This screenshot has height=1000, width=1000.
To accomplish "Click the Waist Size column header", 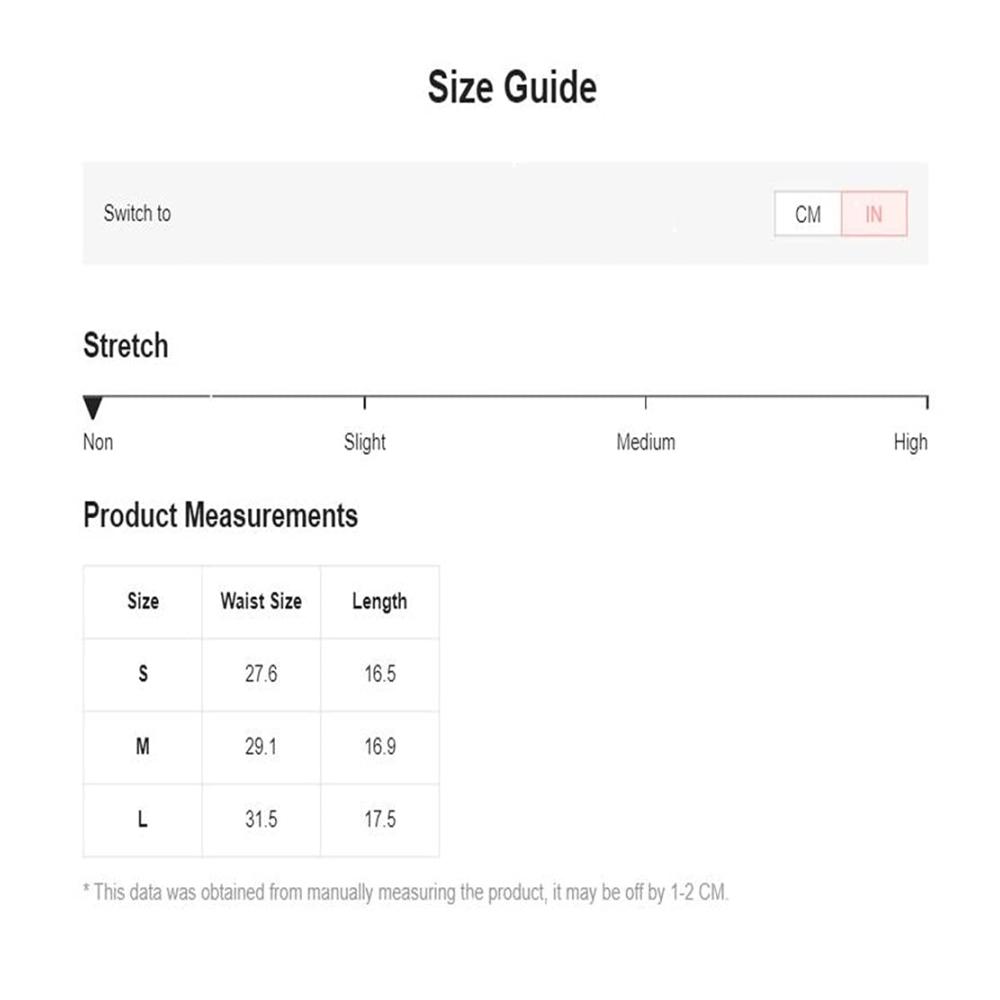I will point(261,601).
